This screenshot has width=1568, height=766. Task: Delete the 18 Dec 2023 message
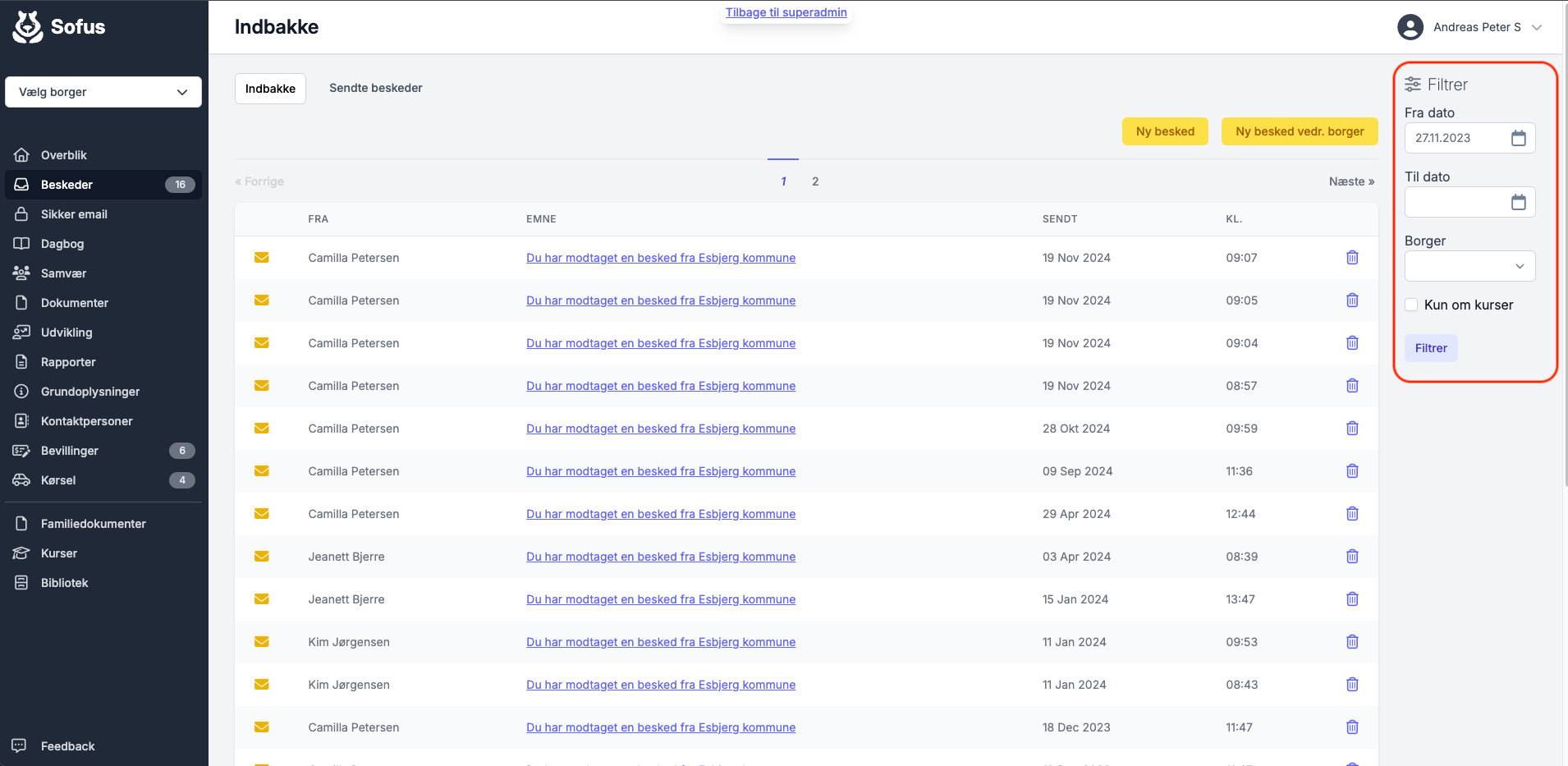1352,727
